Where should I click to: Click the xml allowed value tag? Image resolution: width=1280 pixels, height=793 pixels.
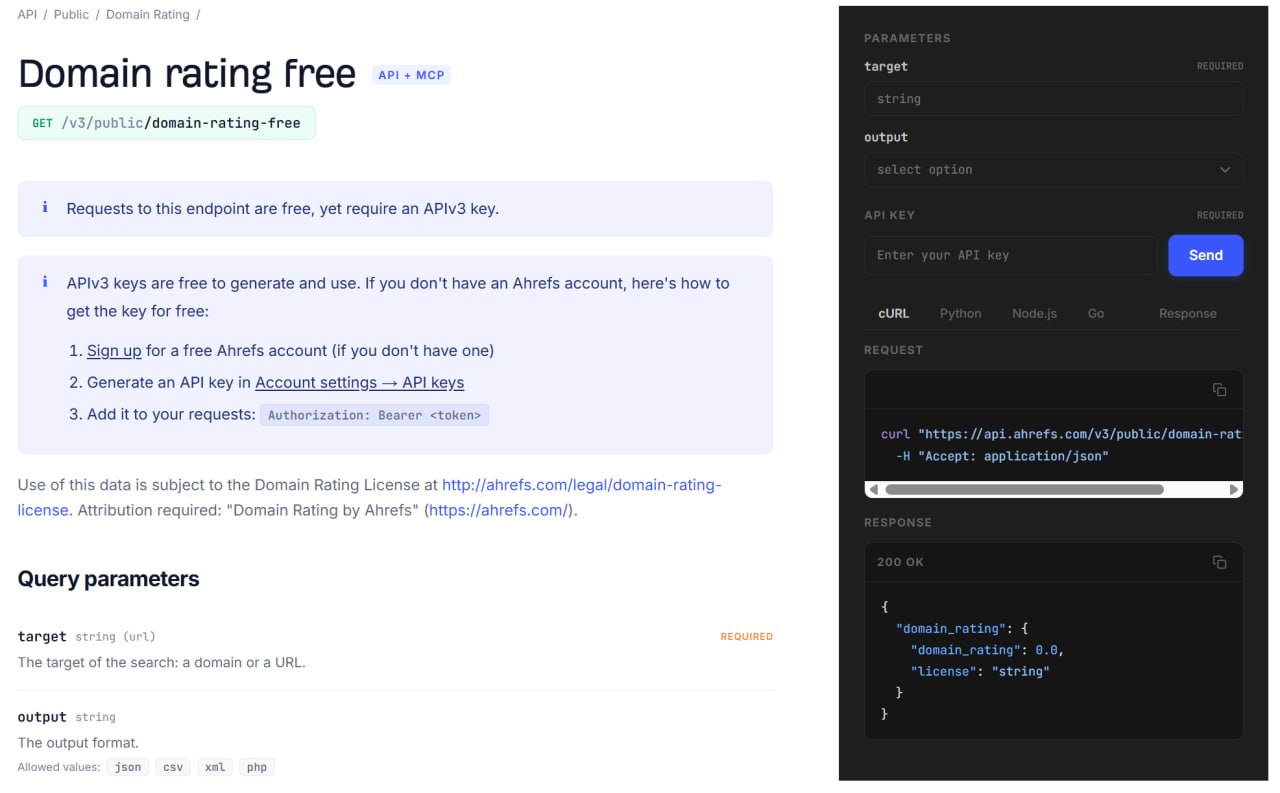(x=215, y=767)
